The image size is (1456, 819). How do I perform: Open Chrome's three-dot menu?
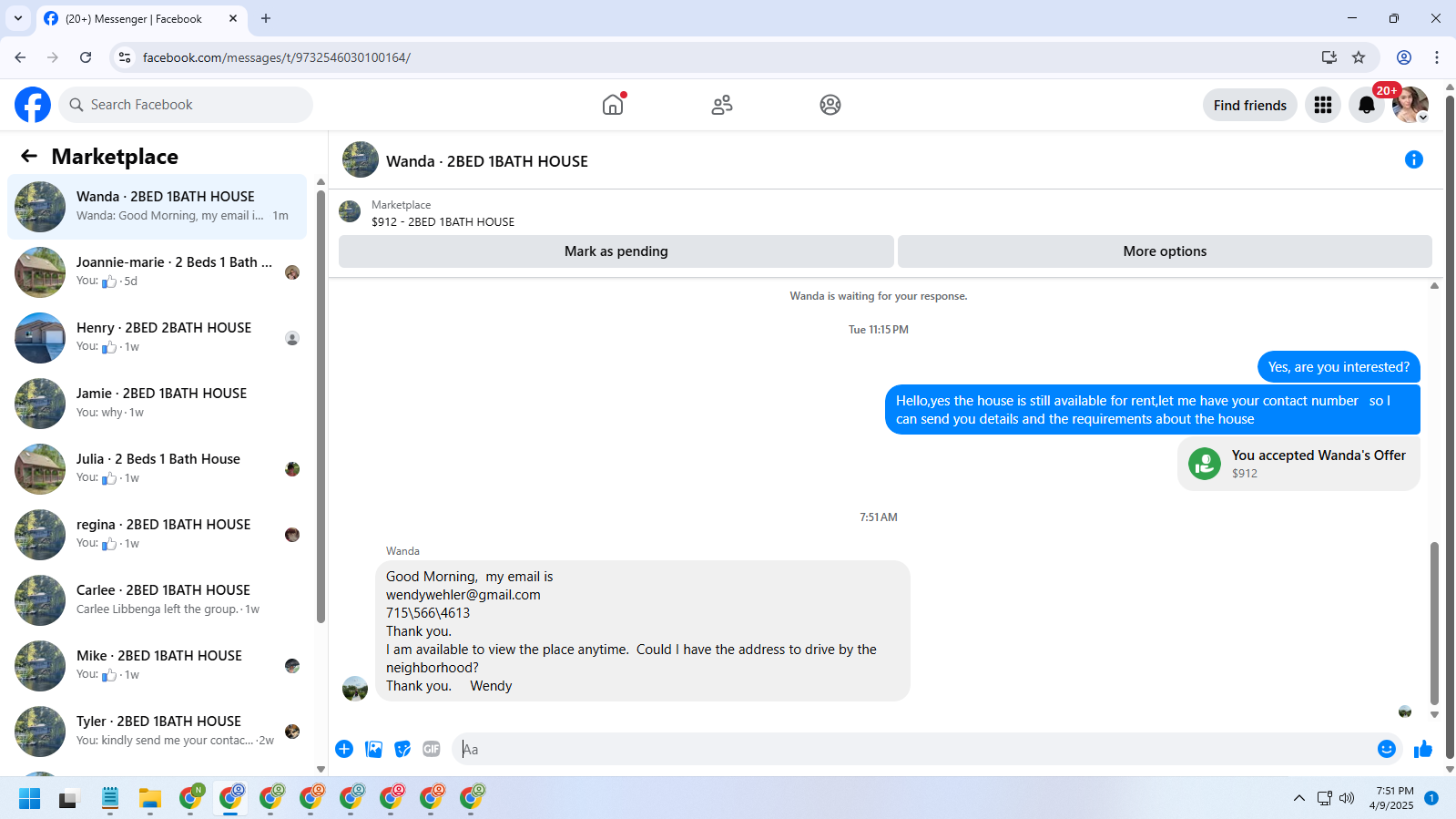tap(1437, 57)
